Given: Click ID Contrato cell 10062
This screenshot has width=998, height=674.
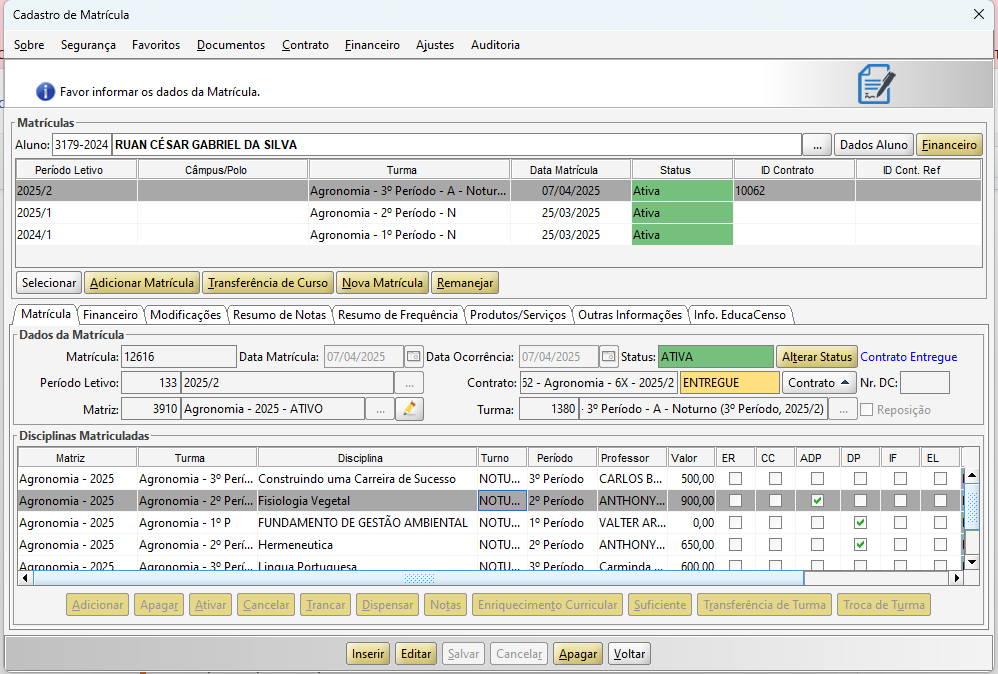Looking at the screenshot, I should click(794, 191).
